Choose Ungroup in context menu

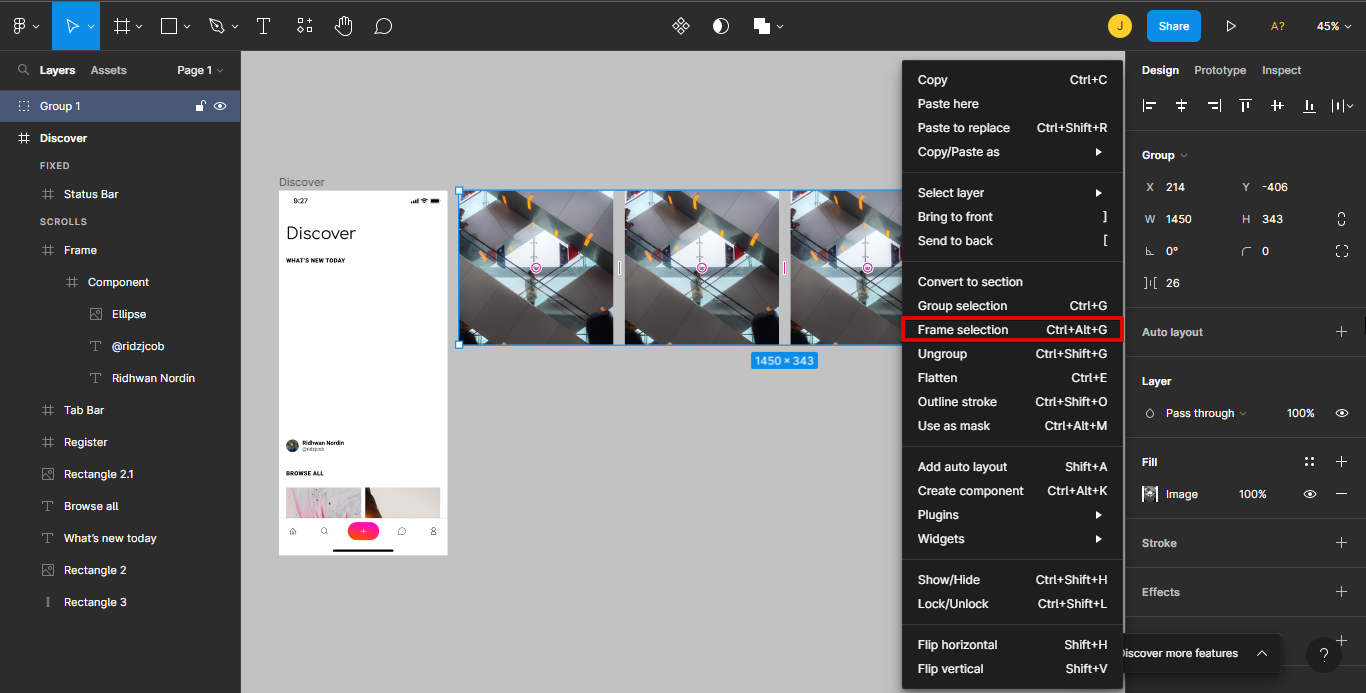1012,354
